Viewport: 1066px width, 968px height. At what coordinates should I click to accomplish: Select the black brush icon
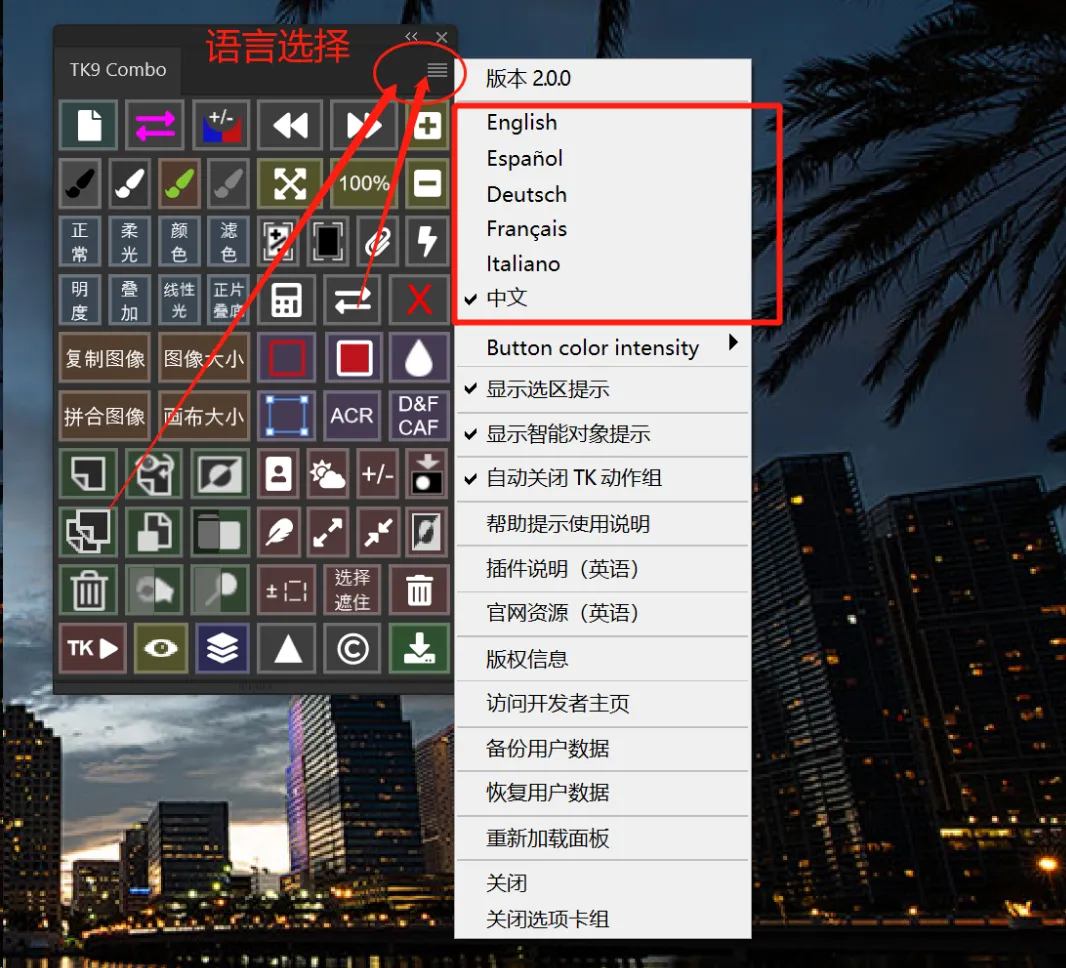(x=80, y=184)
